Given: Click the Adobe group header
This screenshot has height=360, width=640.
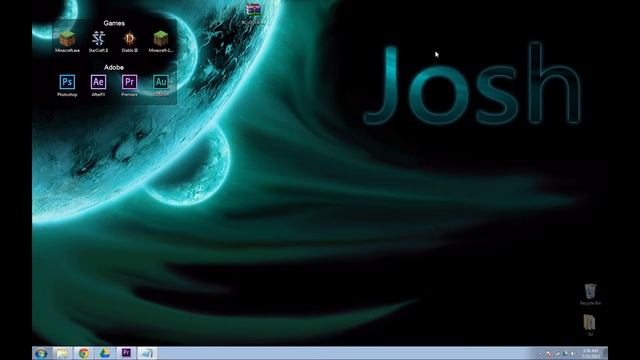Looking at the screenshot, I should tap(114, 67).
